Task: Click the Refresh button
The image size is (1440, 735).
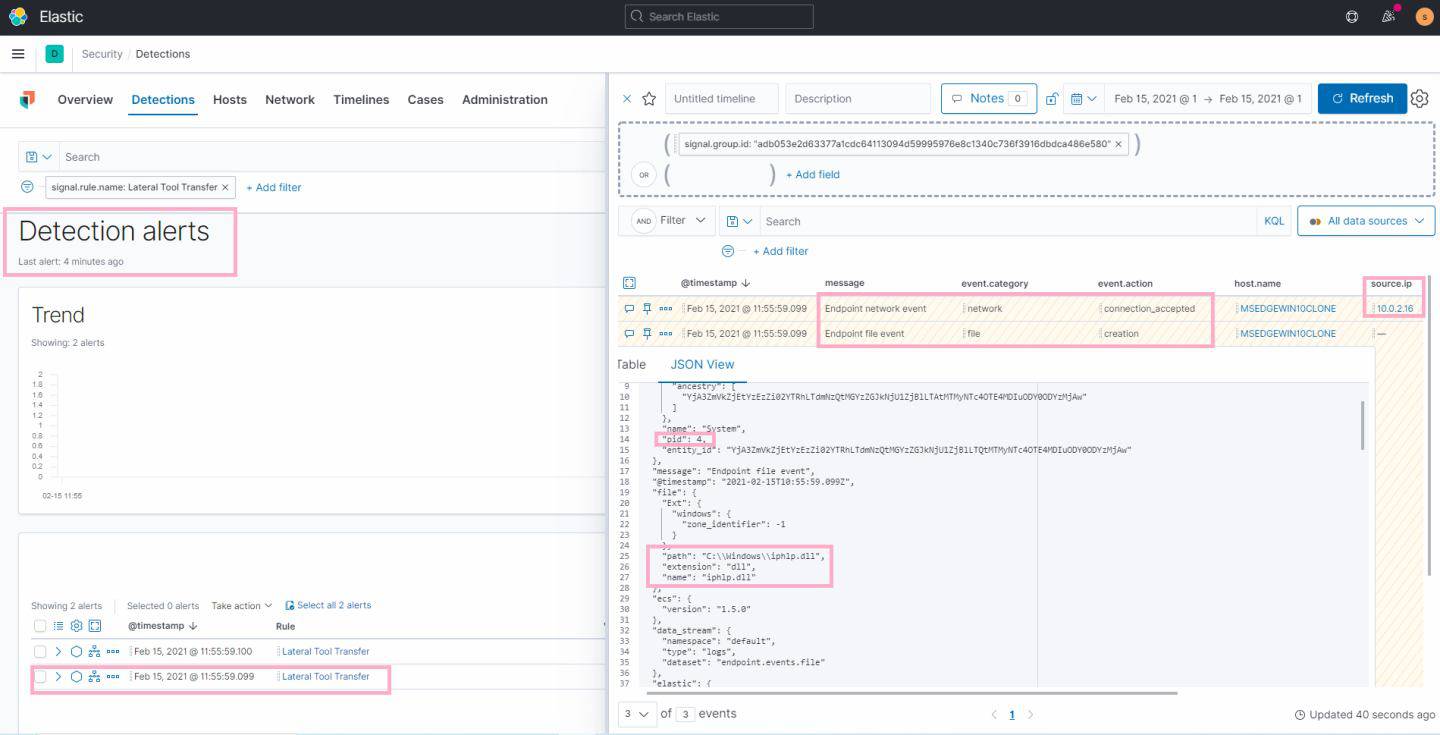Action: coord(1362,98)
